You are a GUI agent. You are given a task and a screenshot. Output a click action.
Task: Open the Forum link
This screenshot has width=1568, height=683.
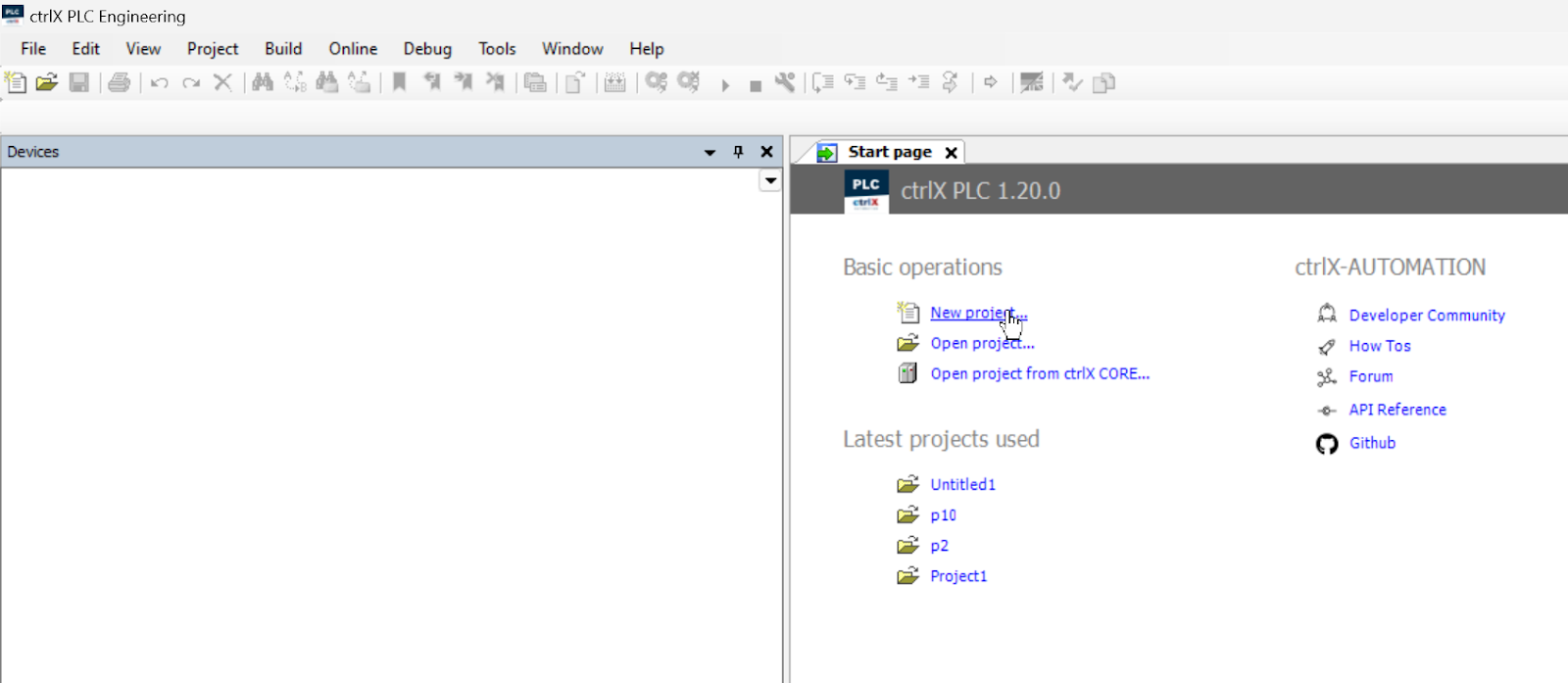pyautogui.click(x=1371, y=376)
